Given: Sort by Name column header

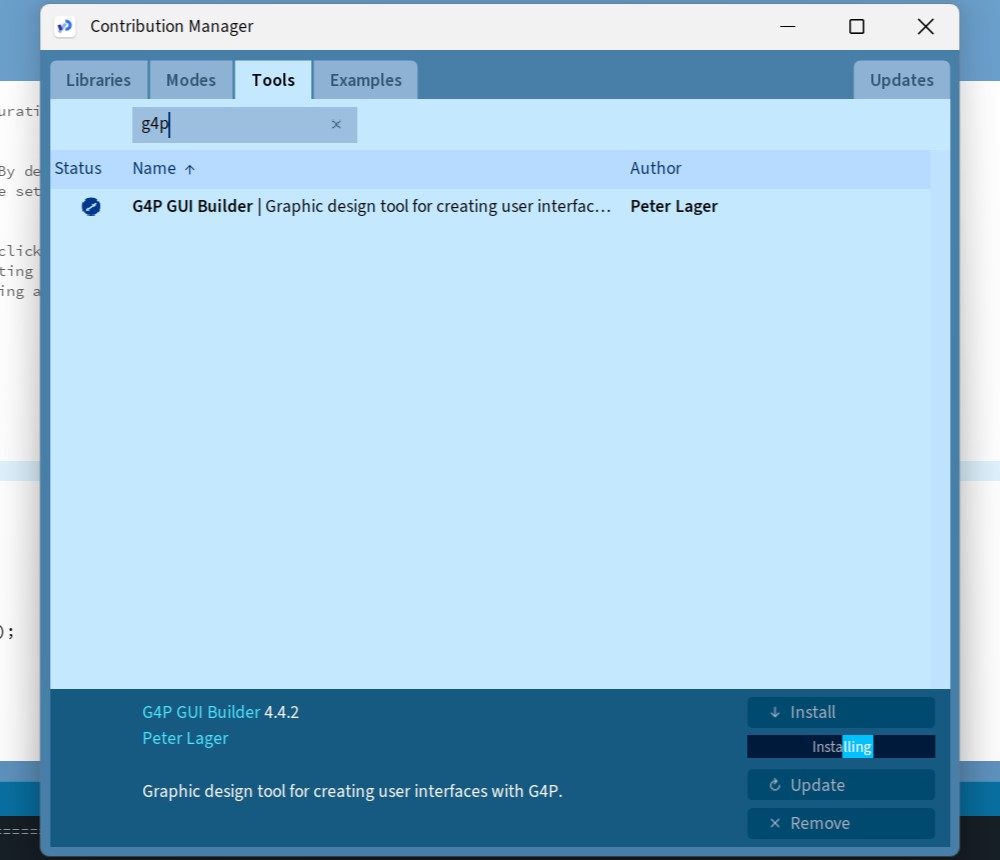Looking at the screenshot, I should coord(163,168).
